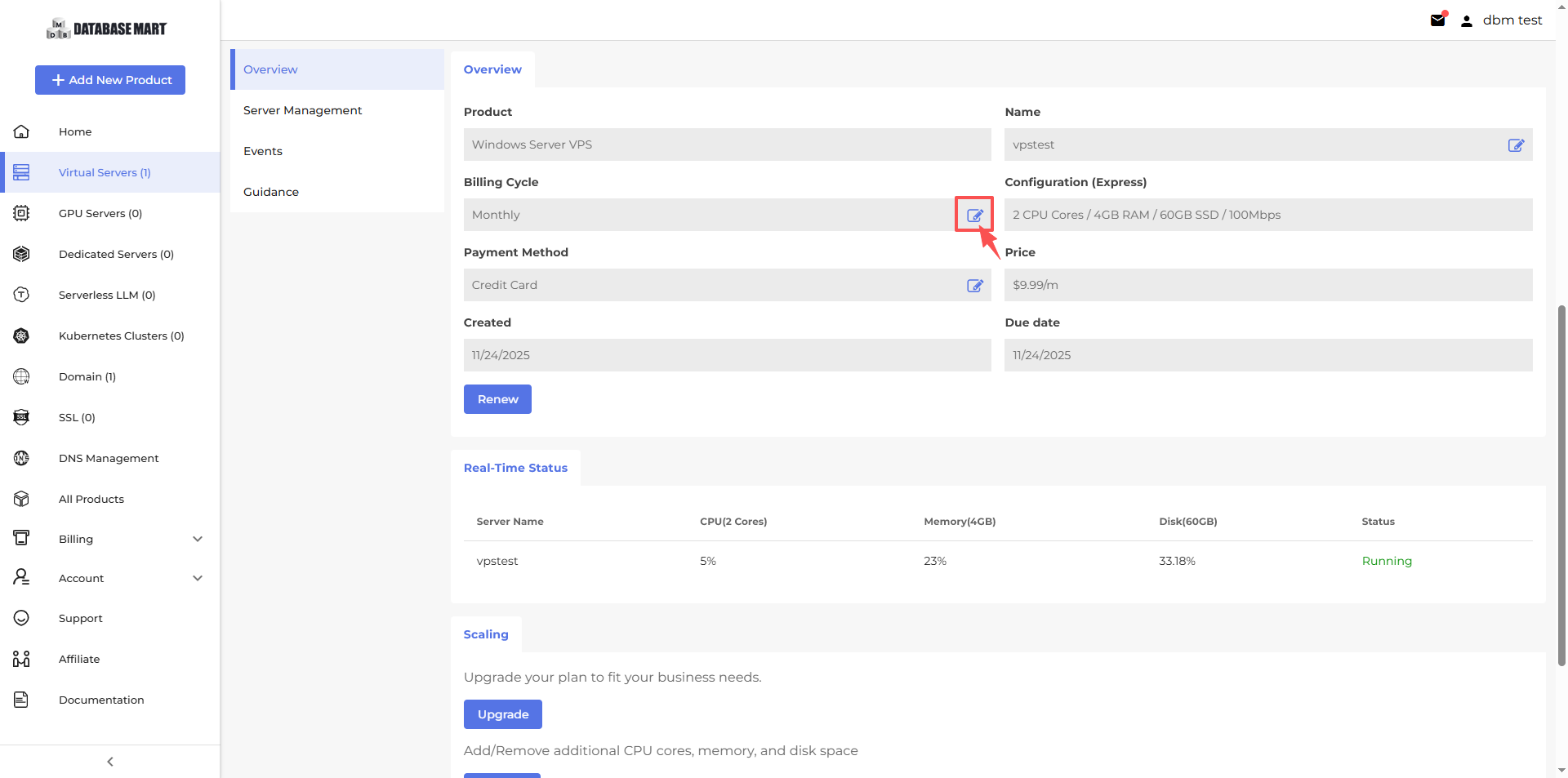The width and height of the screenshot is (1568, 778).
Task: Expand the Billing menu chevron
Action: pos(198,539)
